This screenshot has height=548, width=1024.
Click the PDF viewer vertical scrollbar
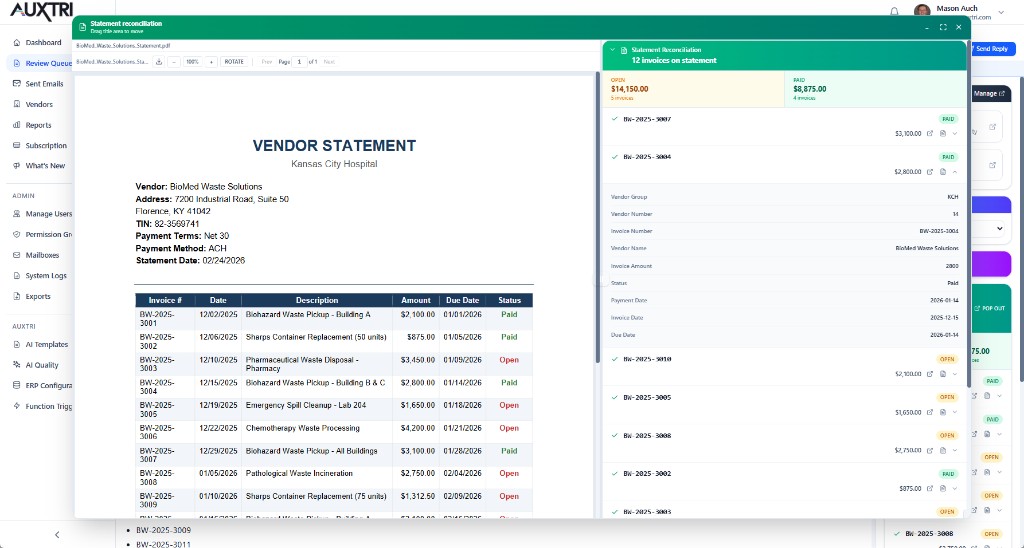click(598, 218)
